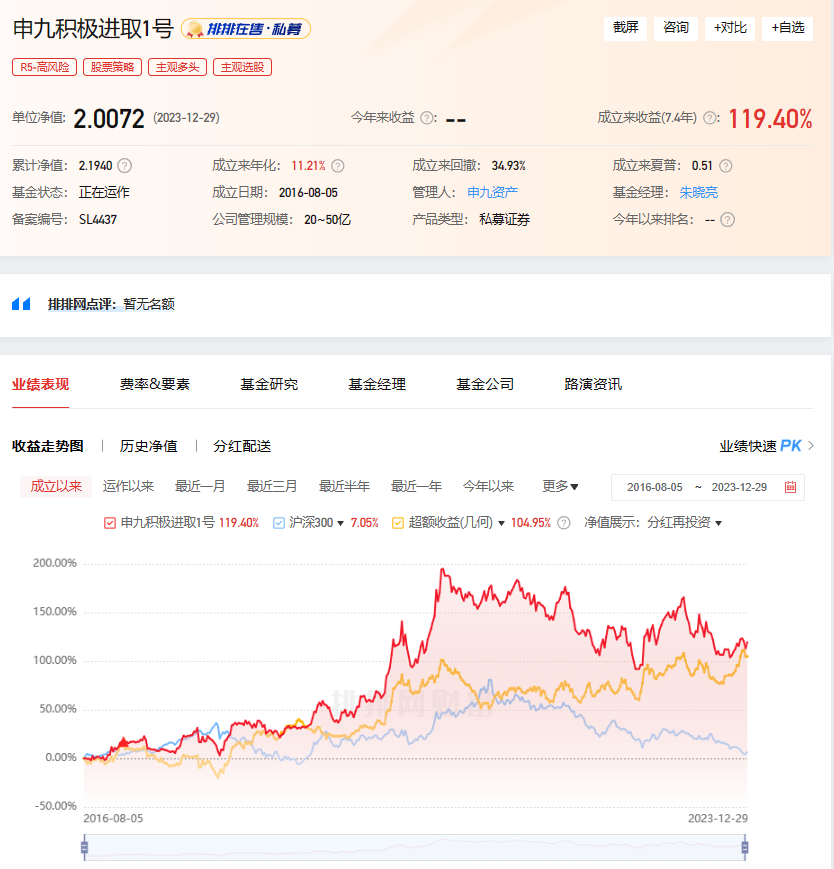Select the 成立以来 period
This screenshot has width=834, height=869.
pos(56,487)
